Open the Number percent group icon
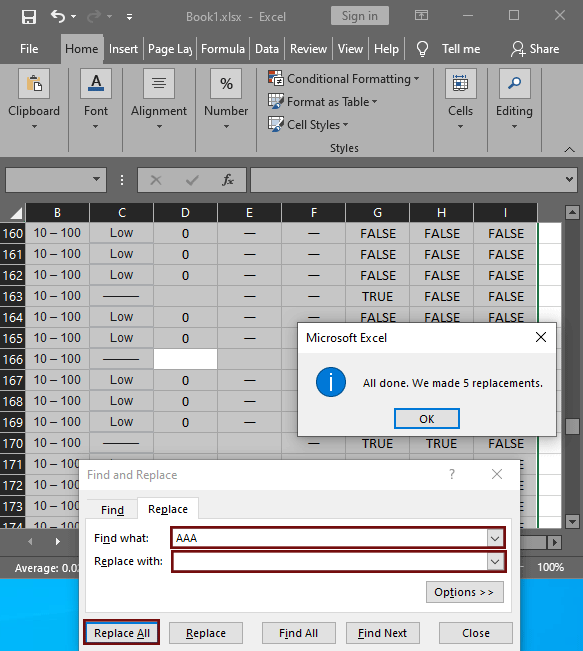The width and height of the screenshot is (583, 651). click(226, 83)
